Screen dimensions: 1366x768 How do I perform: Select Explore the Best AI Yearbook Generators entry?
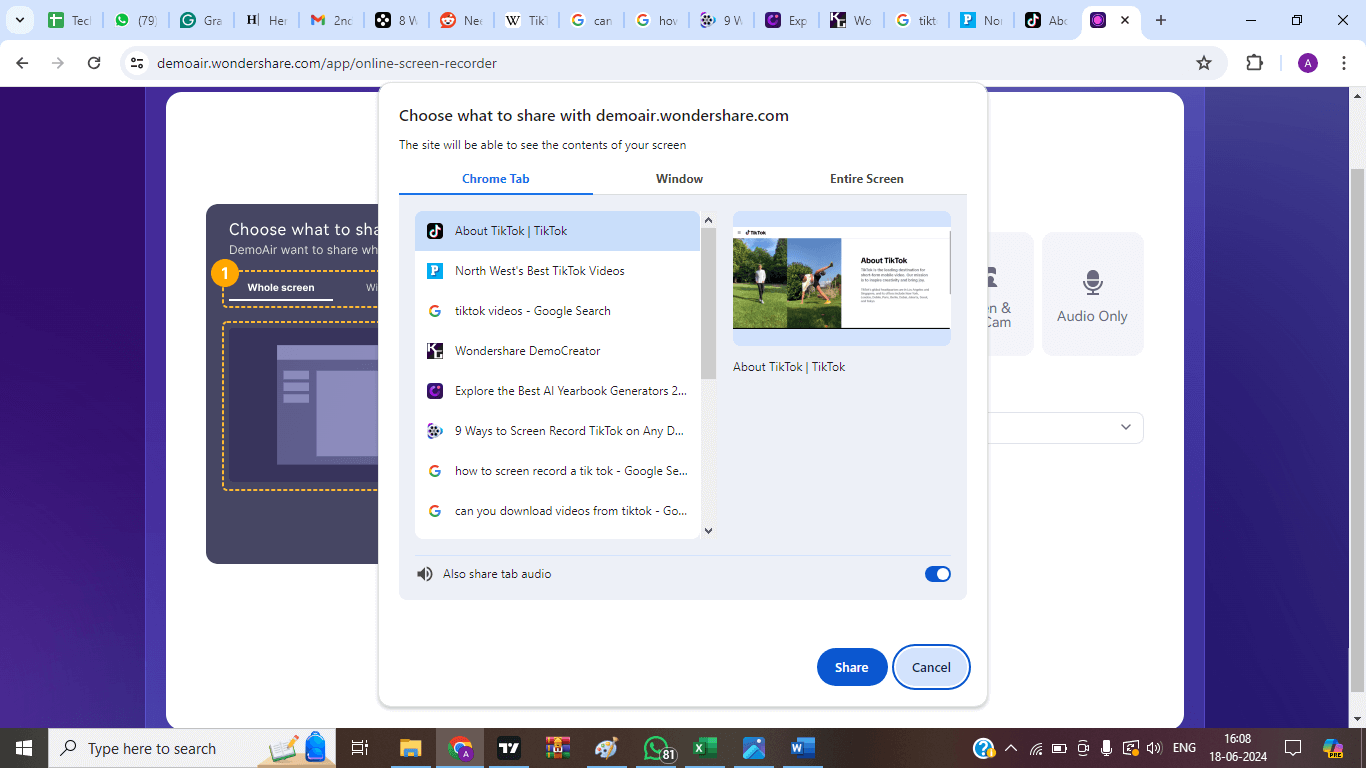coord(557,391)
